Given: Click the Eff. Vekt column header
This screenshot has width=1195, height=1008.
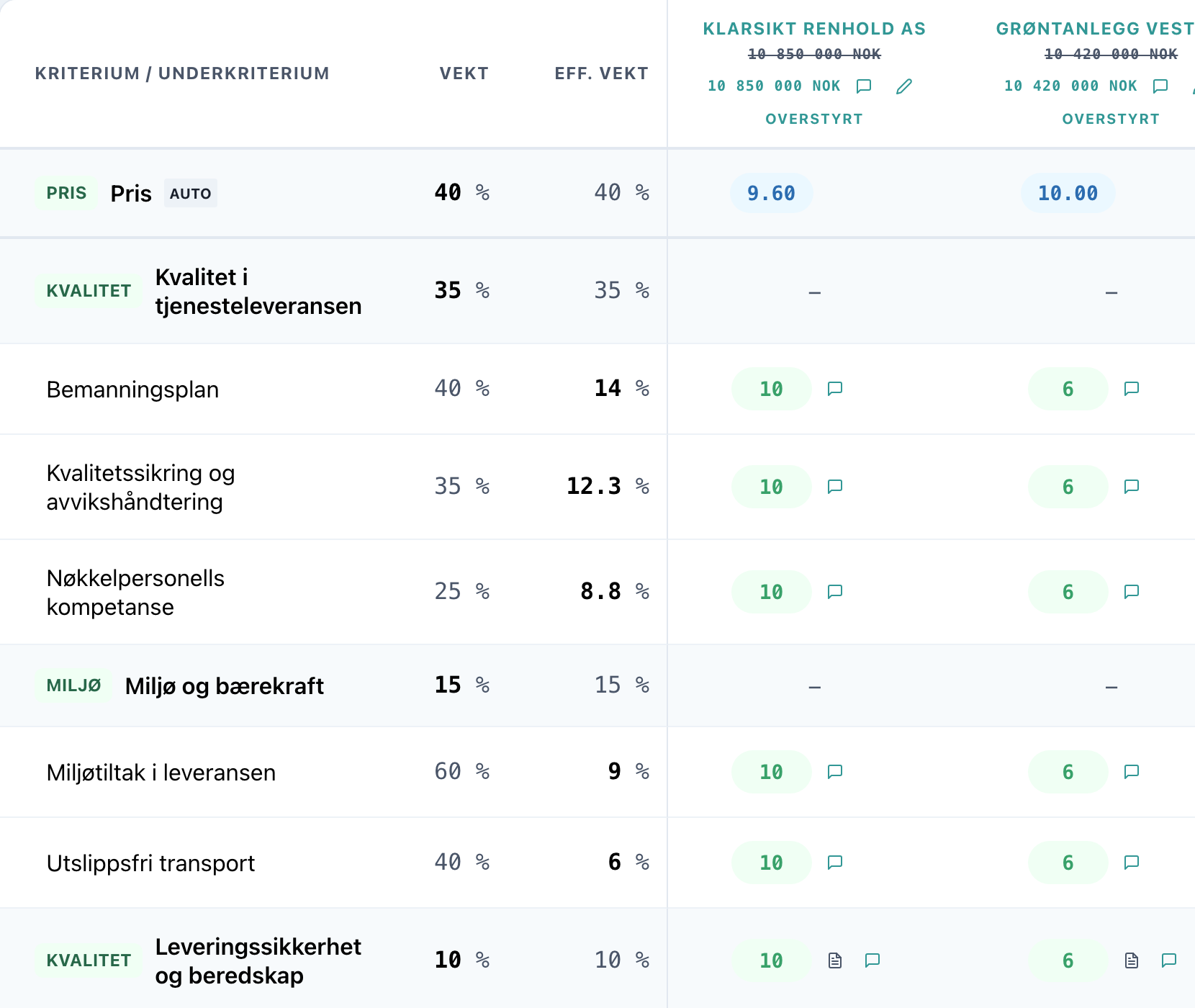Looking at the screenshot, I should click(602, 73).
